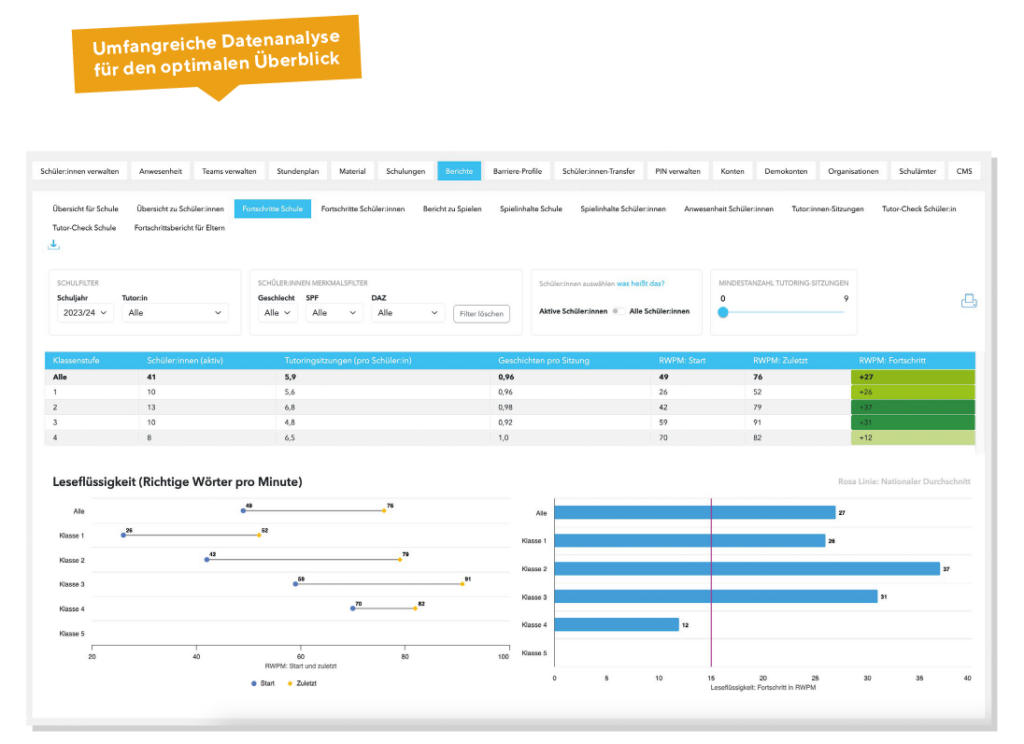The width and height of the screenshot is (1024, 744).
Task: Switch between Aktive and Alle Schüler:innen
Action: [x=619, y=311]
